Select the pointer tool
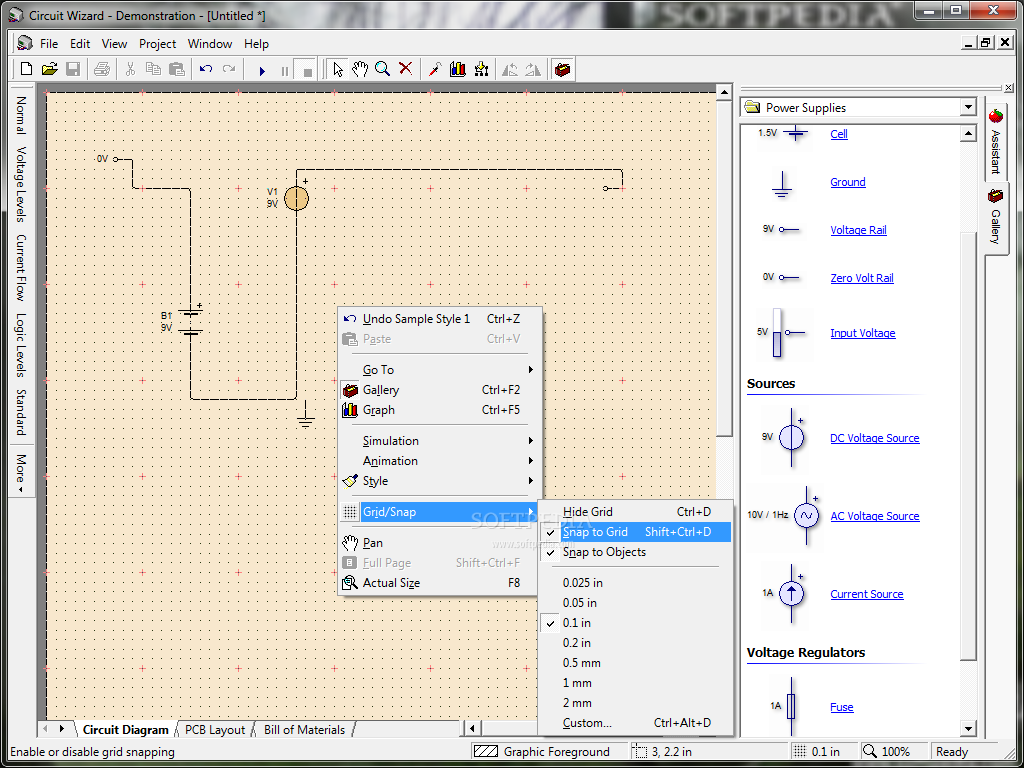Screen dimensions: 1024x768 (x=338, y=69)
